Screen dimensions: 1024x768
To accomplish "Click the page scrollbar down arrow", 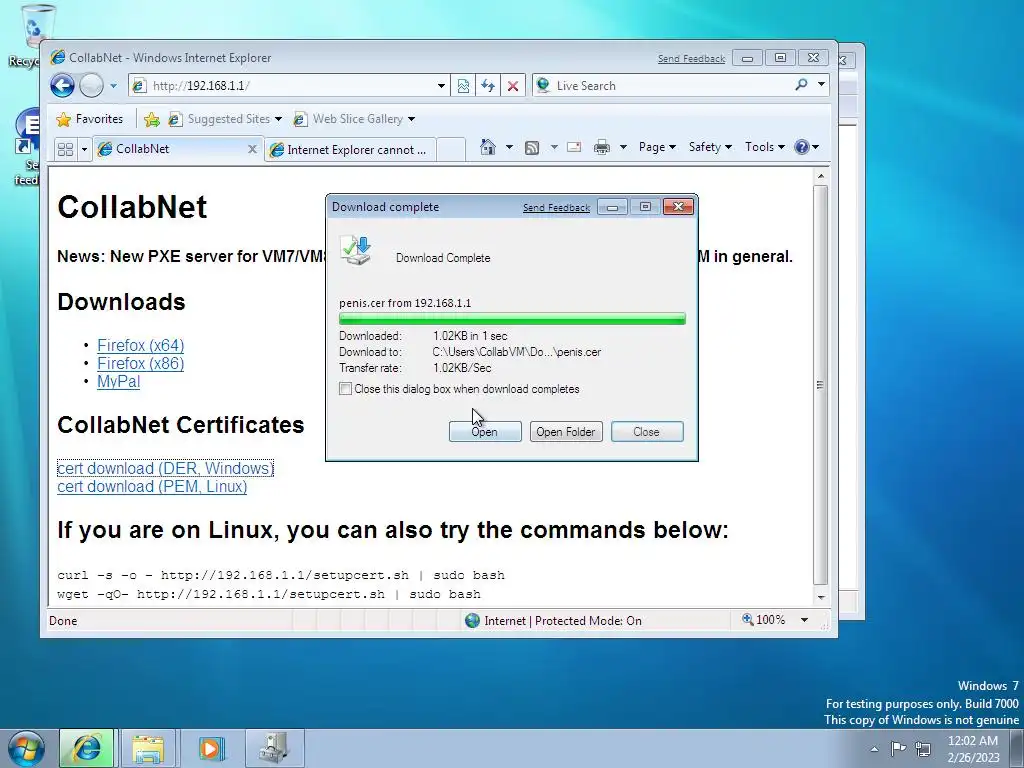I will click(821, 597).
